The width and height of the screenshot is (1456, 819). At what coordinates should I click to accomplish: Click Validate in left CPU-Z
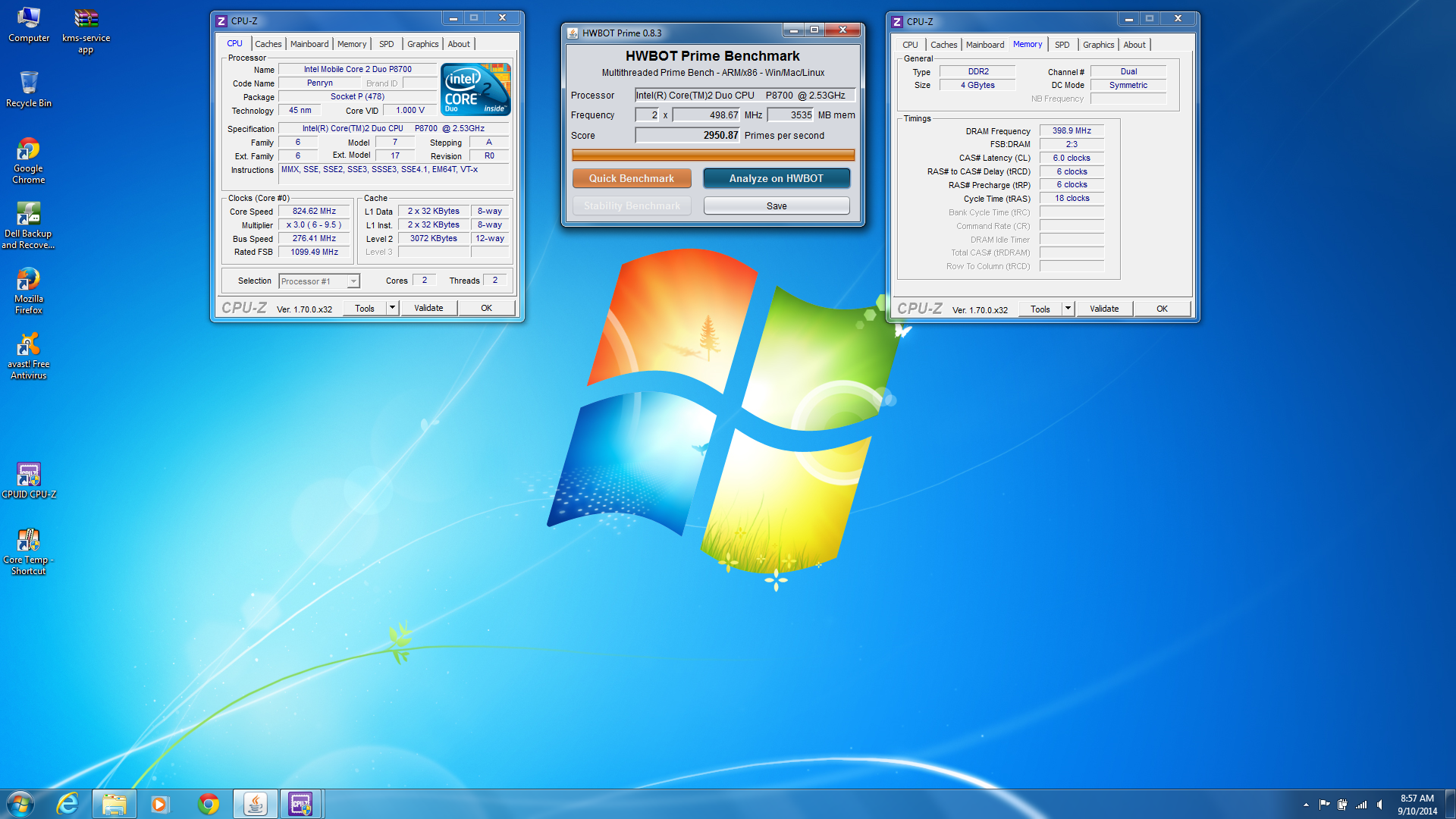click(428, 308)
